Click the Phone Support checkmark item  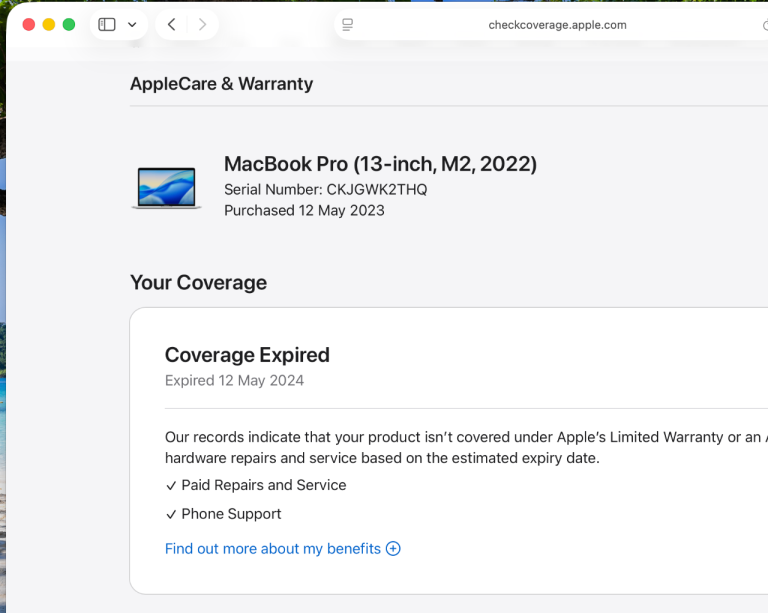(x=223, y=514)
